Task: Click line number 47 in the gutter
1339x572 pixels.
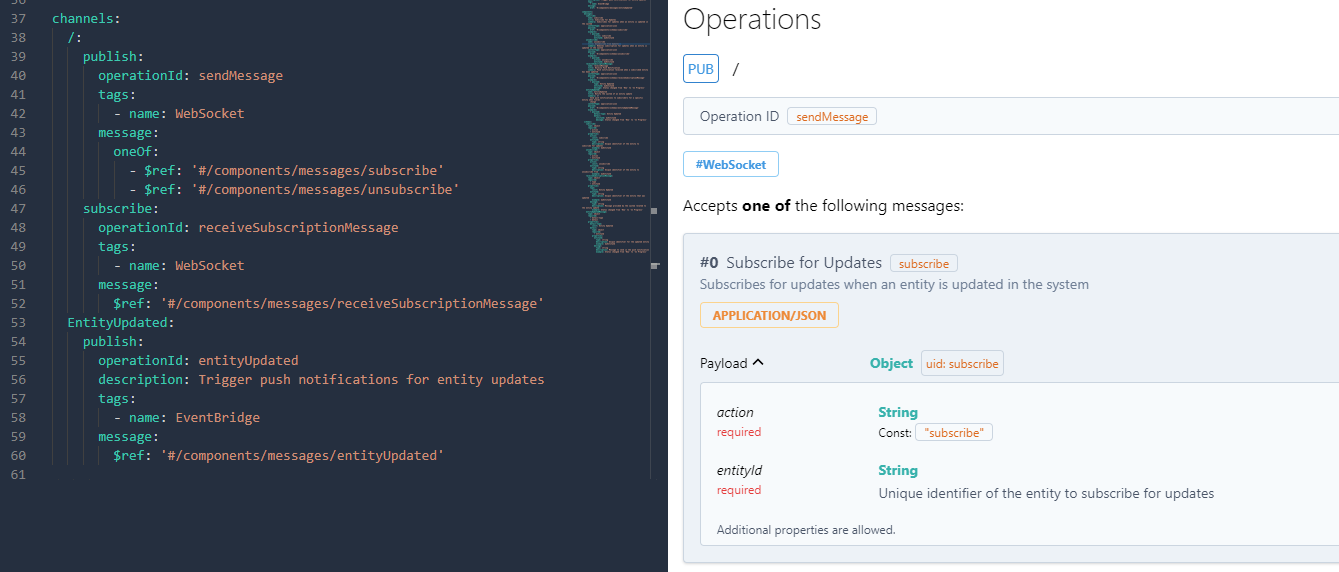Action: tap(18, 209)
